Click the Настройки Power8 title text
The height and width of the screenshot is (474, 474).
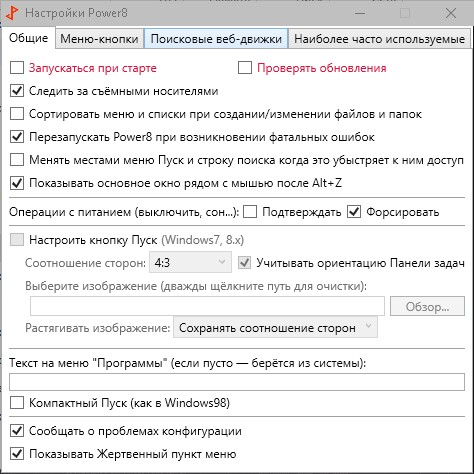coord(76,13)
